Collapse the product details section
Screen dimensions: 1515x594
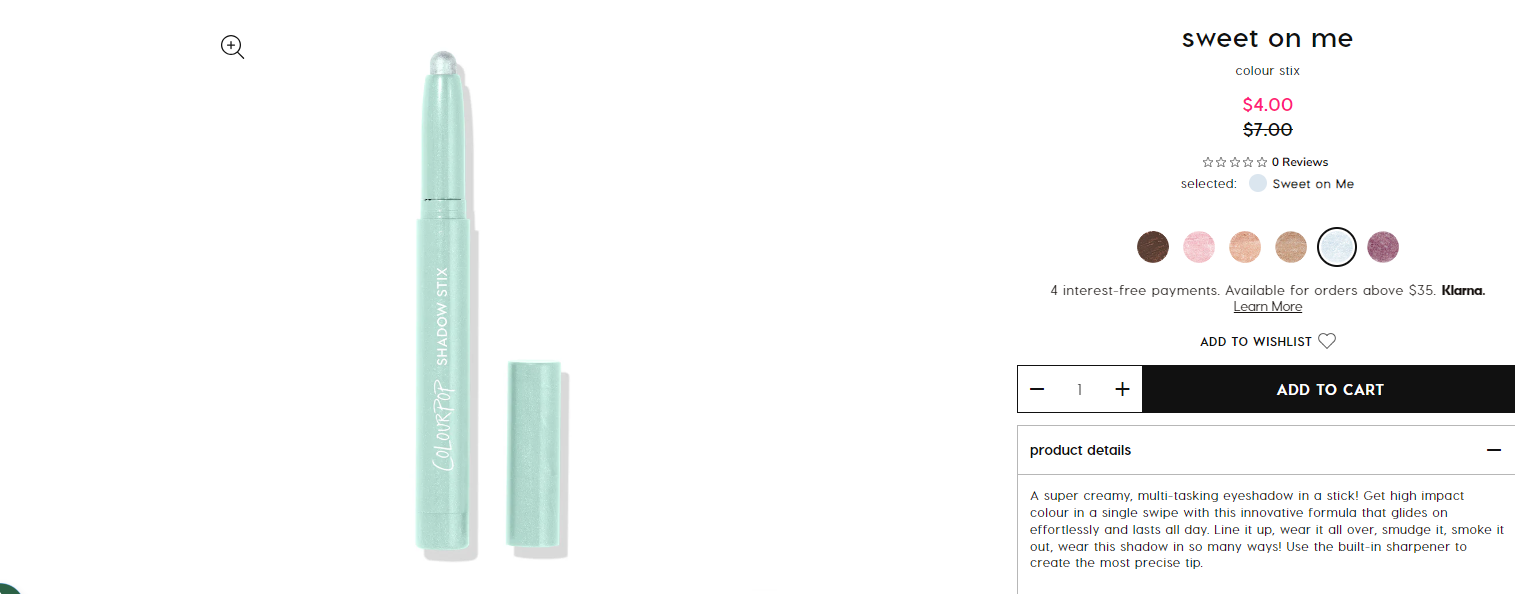click(1494, 450)
